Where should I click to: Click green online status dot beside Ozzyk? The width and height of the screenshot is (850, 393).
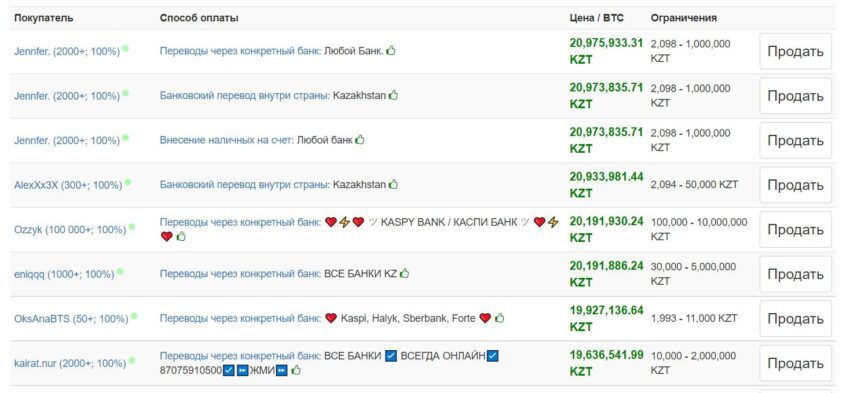tap(132, 227)
